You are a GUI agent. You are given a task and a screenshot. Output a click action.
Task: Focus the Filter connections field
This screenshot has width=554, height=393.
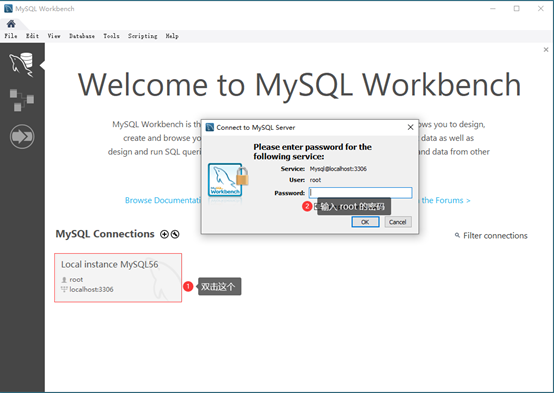[x=495, y=236]
